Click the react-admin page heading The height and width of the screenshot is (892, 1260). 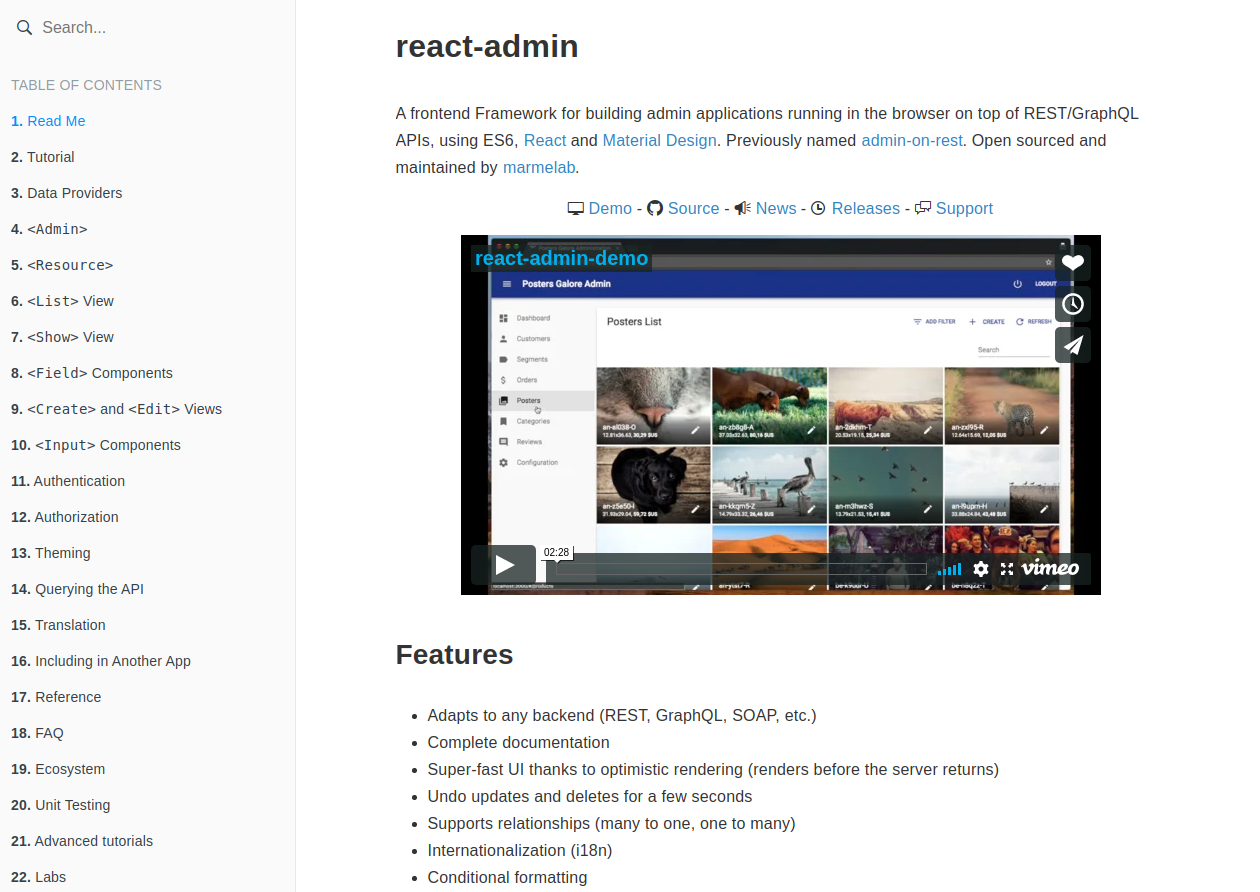487,46
